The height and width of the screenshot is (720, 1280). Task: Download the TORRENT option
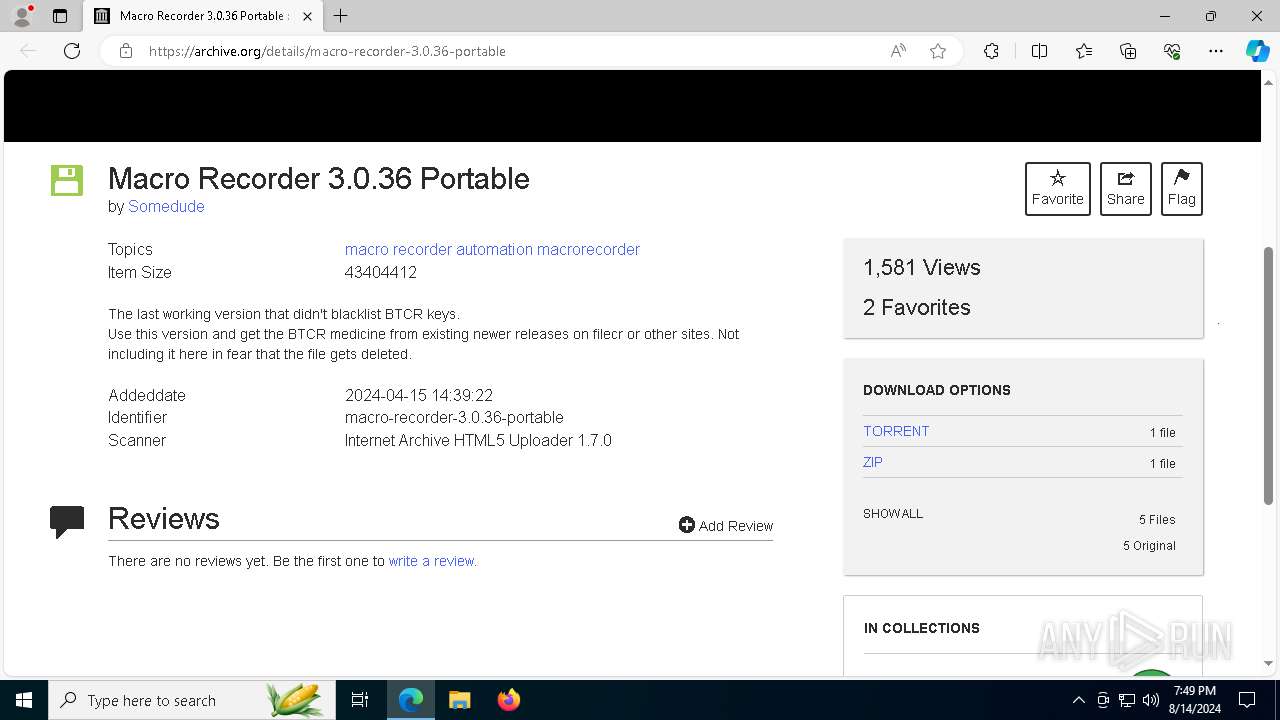(x=896, y=431)
